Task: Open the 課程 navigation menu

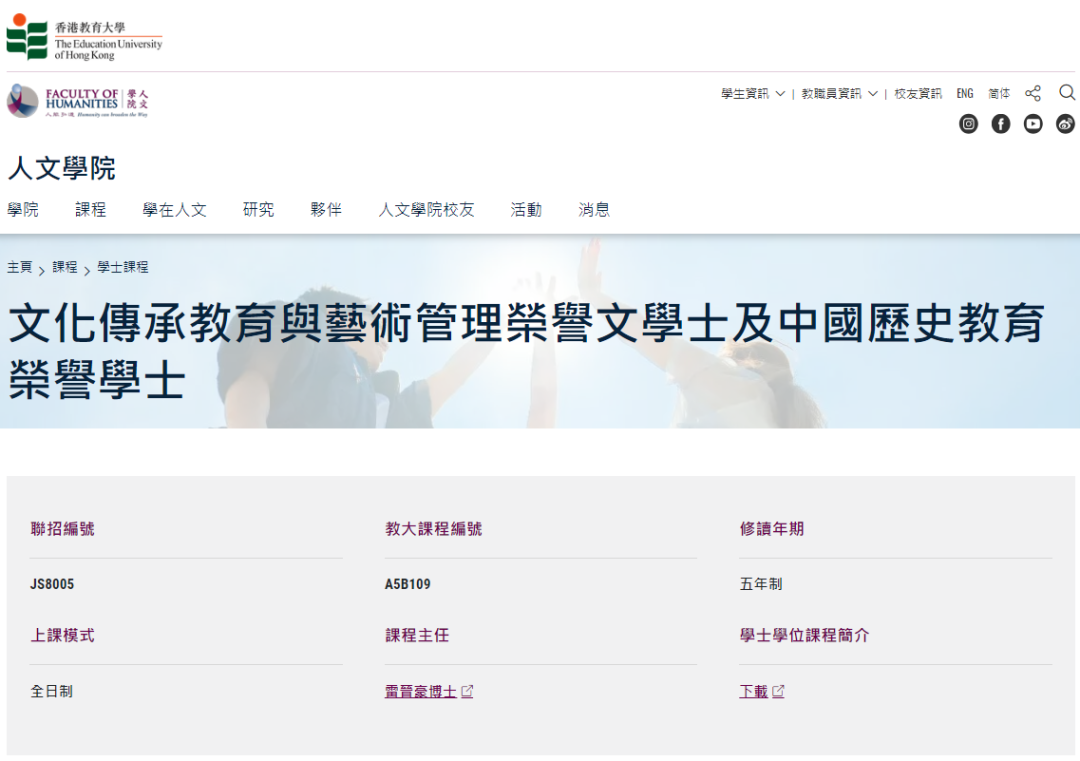Action: (x=90, y=209)
